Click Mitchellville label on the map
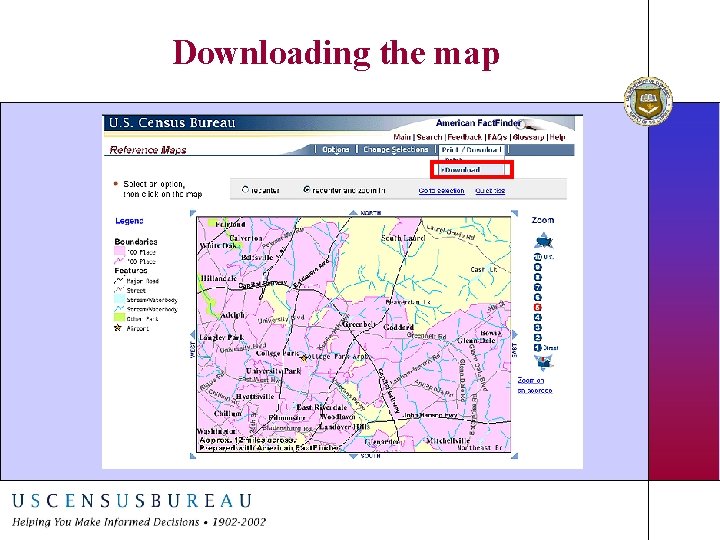Image resolution: width=720 pixels, height=540 pixels. pos(449,441)
